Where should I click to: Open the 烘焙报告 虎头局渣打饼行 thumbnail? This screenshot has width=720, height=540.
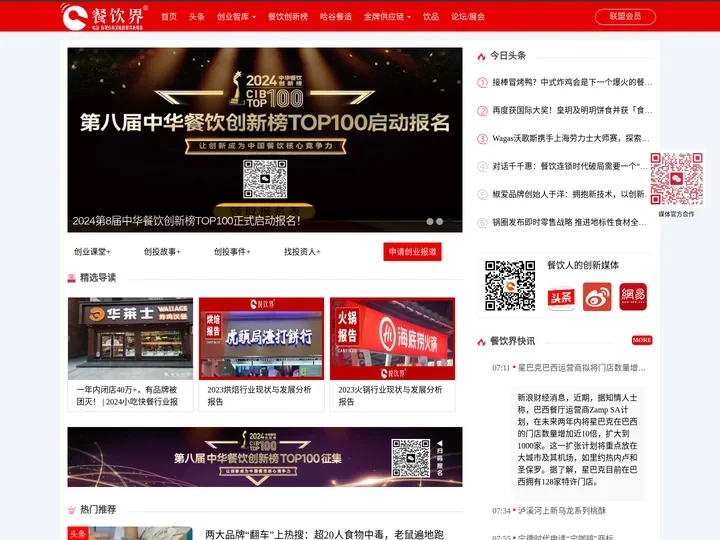pyautogui.click(x=261, y=338)
